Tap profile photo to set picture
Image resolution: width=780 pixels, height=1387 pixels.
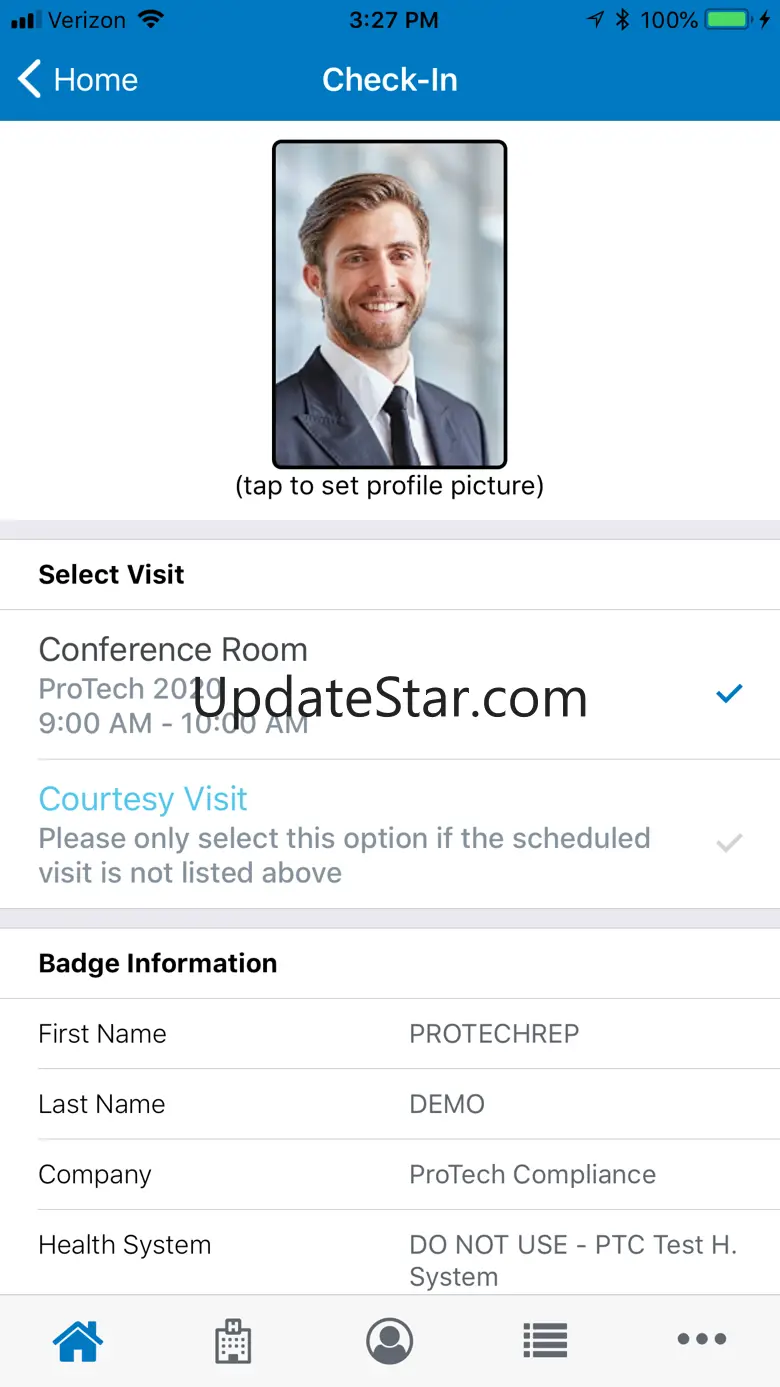pyautogui.click(x=390, y=304)
